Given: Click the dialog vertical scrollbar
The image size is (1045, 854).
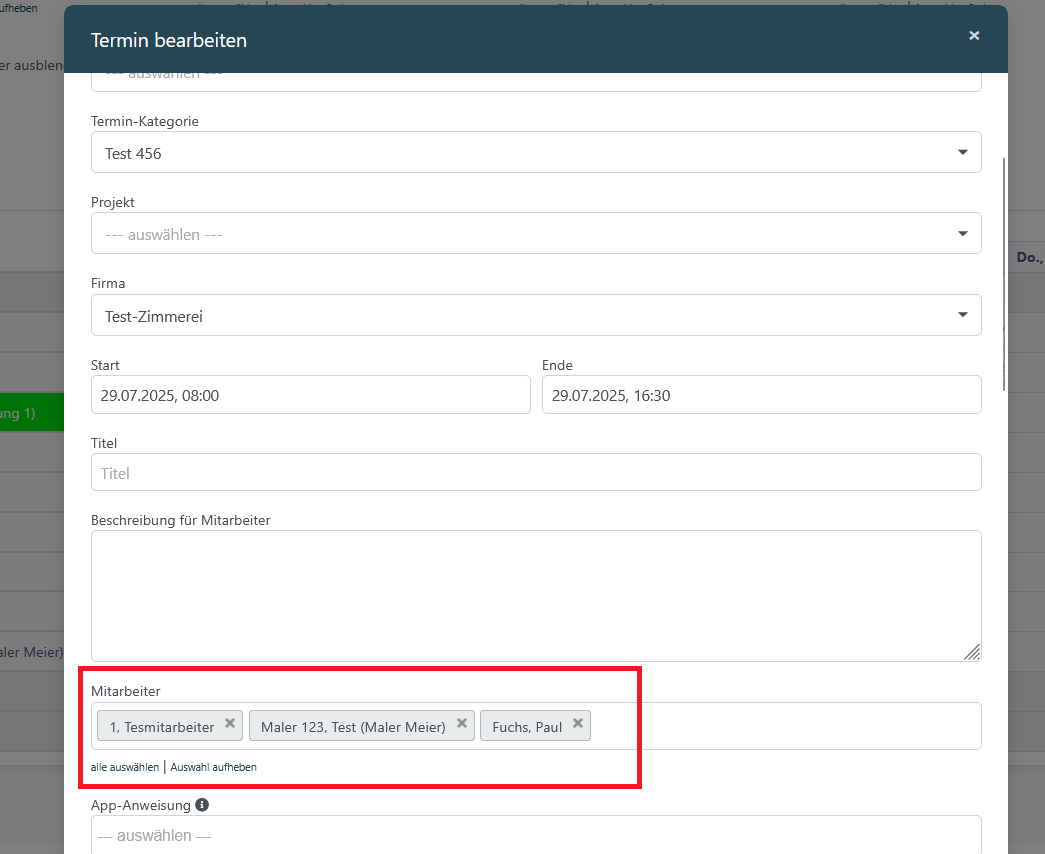Looking at the screenshot, I should (1004, 275).
